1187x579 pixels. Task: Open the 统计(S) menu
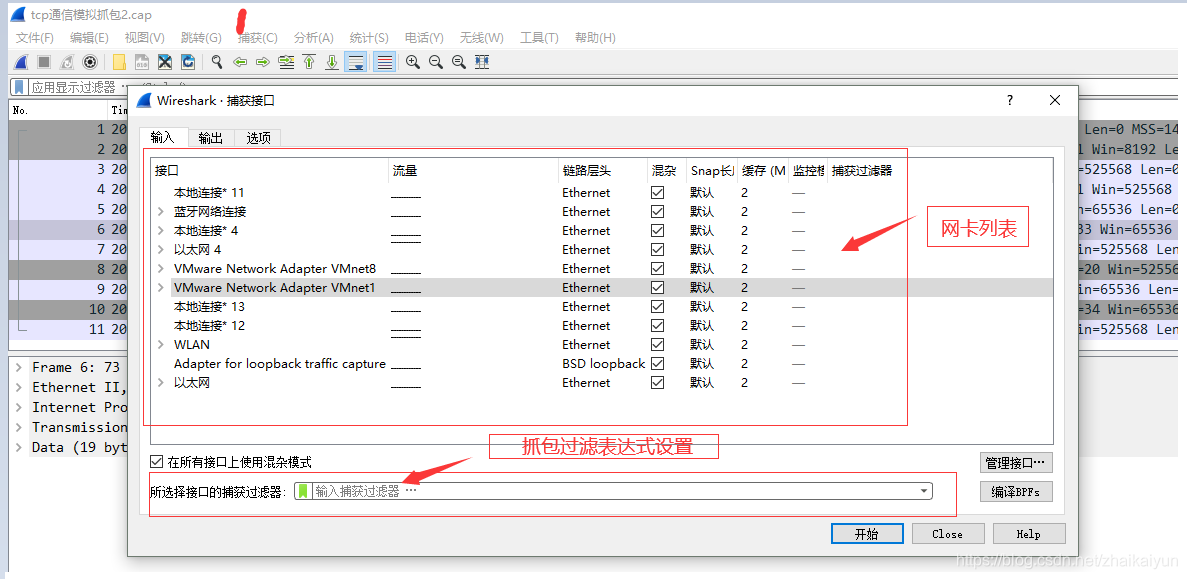pos(369,37)
